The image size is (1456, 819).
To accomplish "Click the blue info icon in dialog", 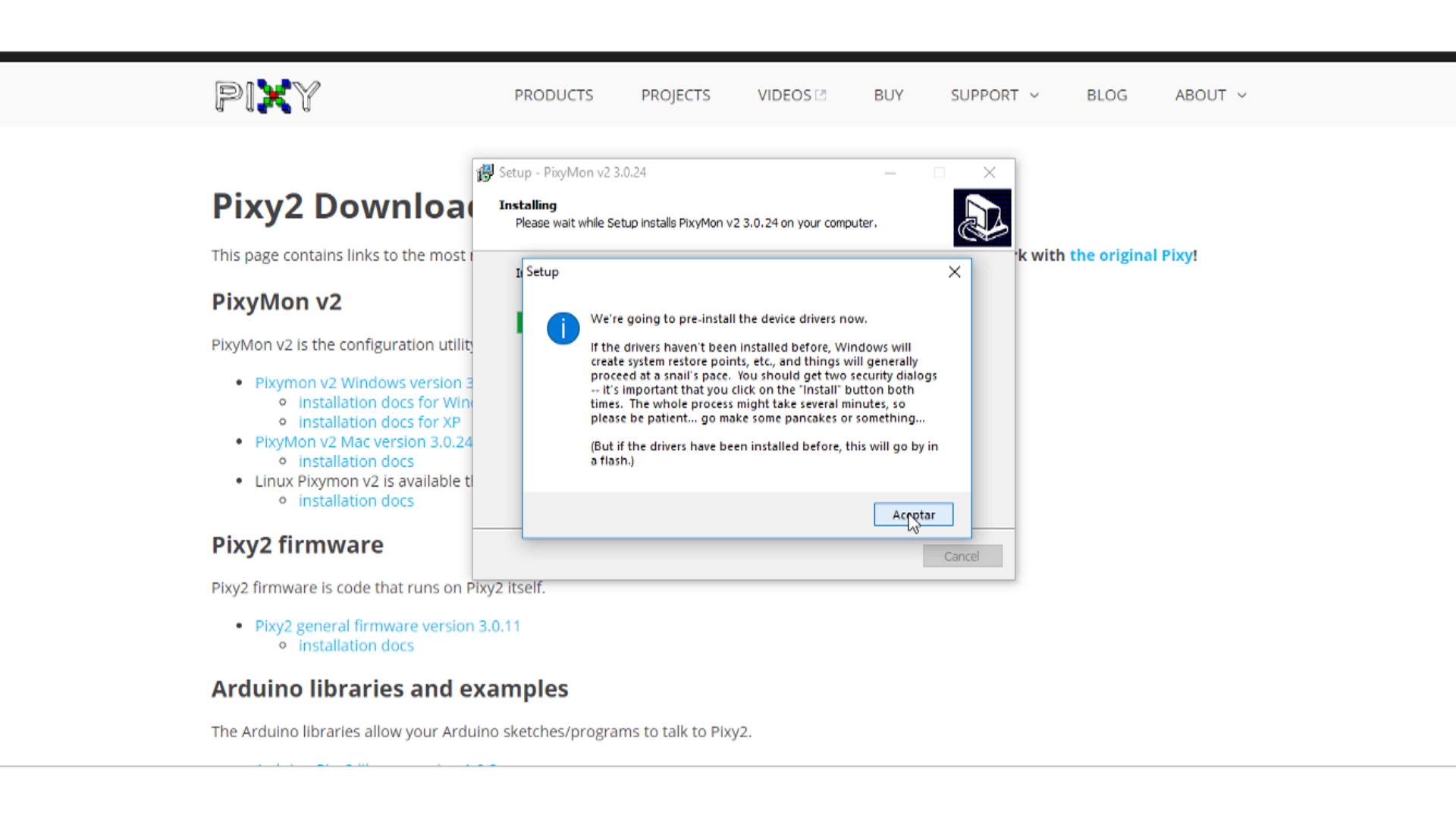I will [x=563, y=328].
